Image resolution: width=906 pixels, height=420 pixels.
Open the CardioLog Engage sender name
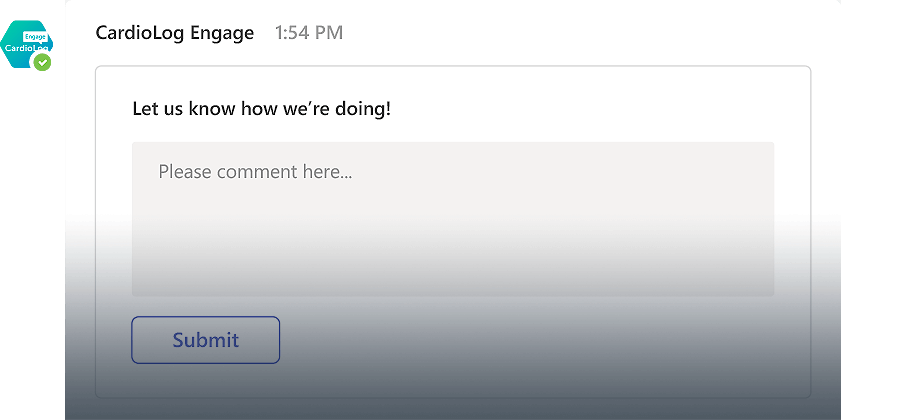pyautogui.click(x=174, y=33)
